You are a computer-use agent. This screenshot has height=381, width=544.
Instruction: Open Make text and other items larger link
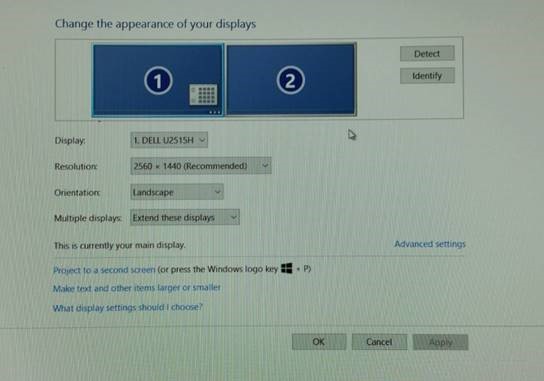tap(137, 288)
